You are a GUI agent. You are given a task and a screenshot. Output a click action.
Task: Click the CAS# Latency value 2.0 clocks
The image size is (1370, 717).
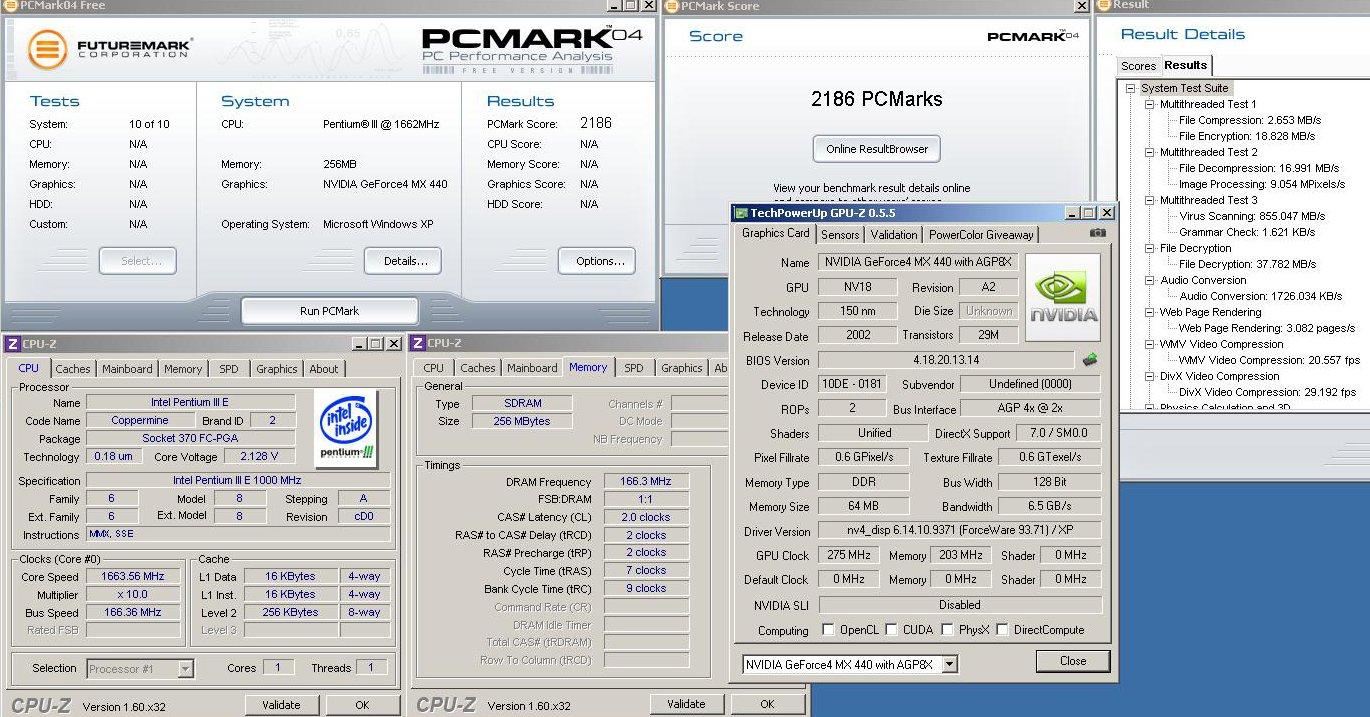(x=646, y=517)
